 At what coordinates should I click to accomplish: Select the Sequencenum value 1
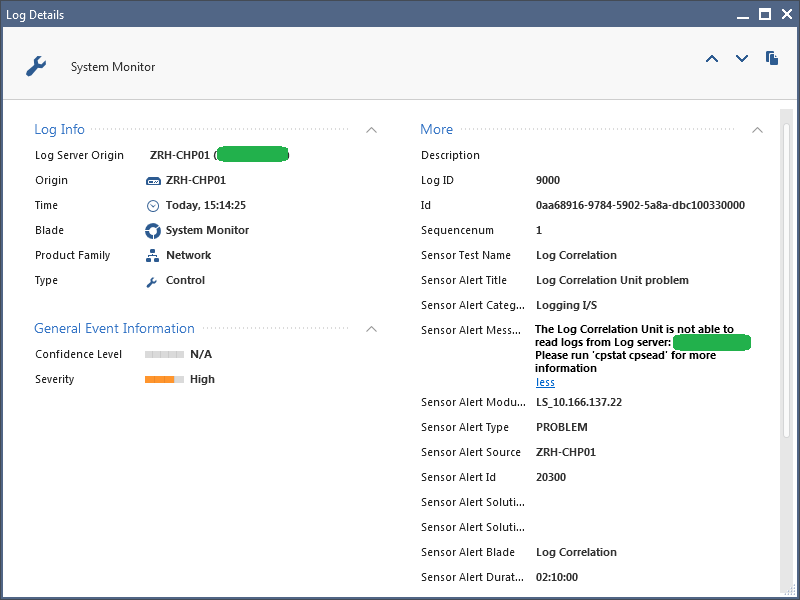click(539, 230)
